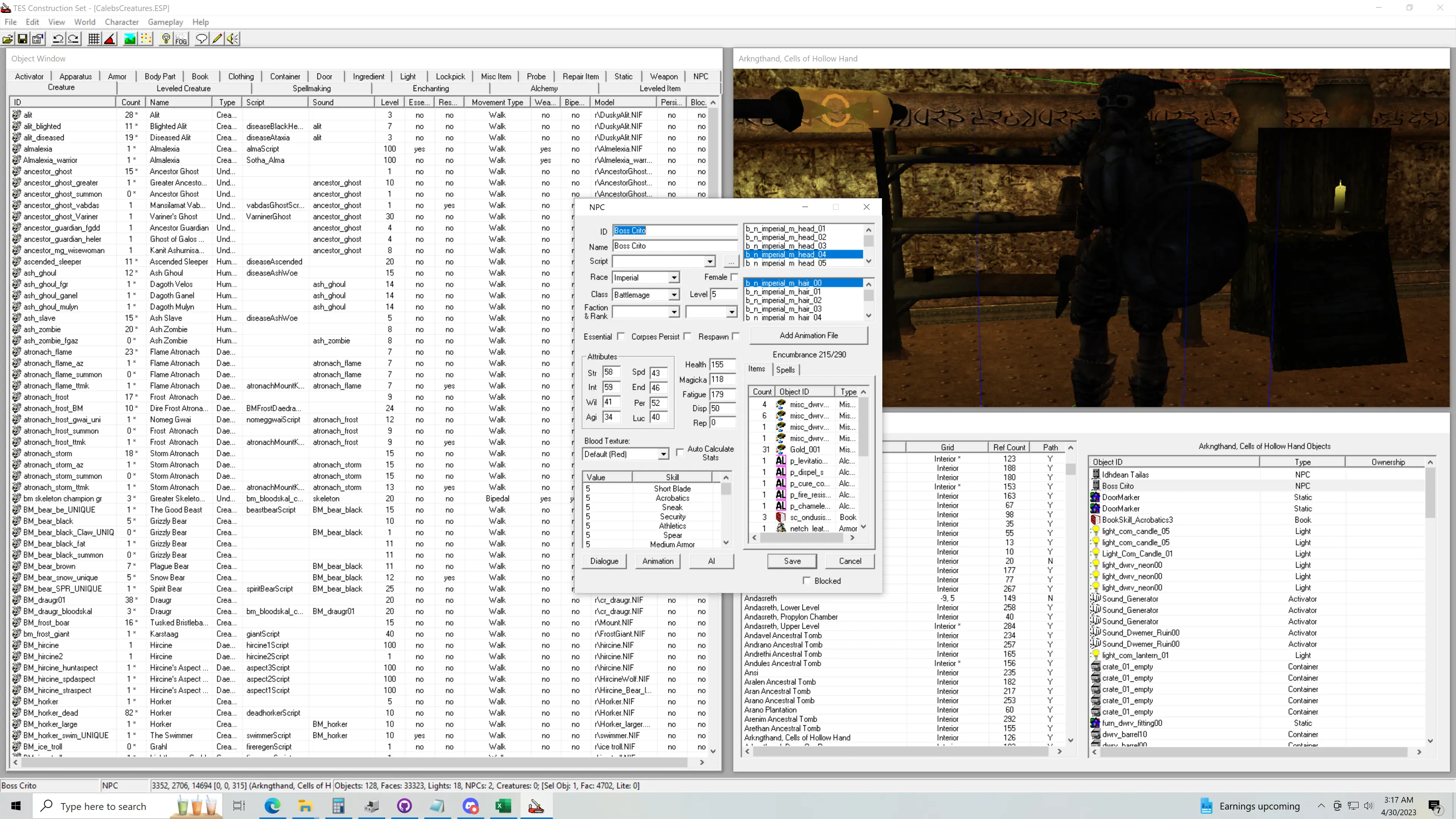Click the BookSkill_Acrobatics3 book icon in cell objects
The width and height of the screenshot is (1456, 819).
coord(1095,520)
